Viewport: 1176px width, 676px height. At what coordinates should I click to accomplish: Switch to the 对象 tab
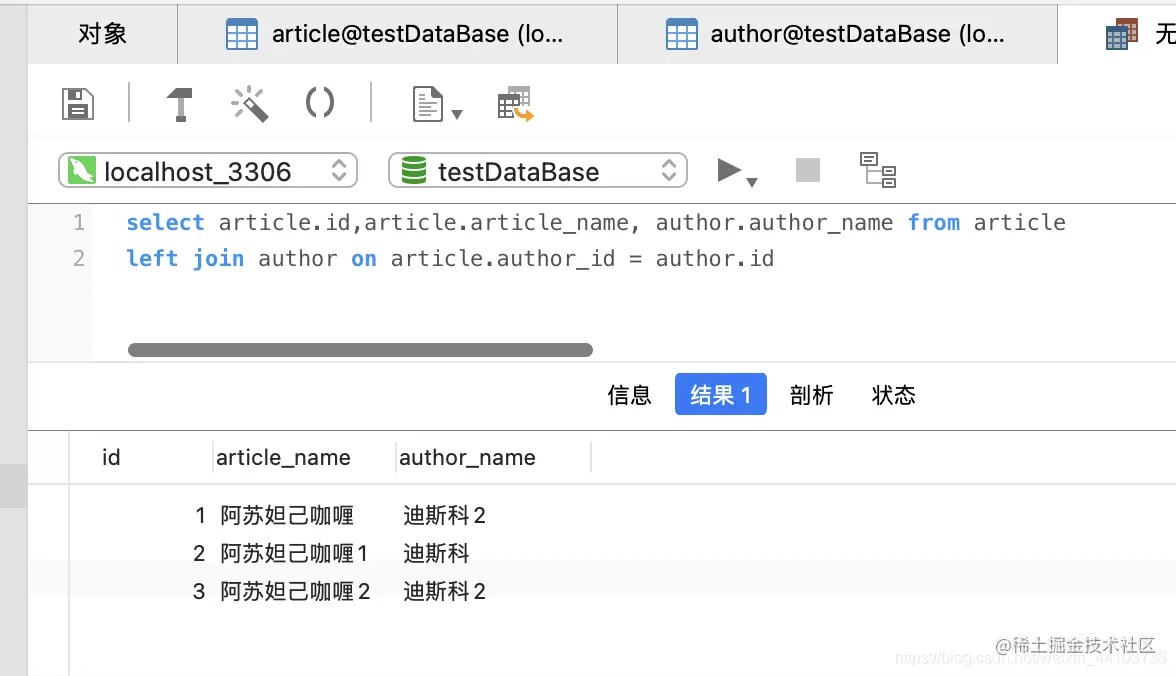pyautogui.click(x=103, y=34)
